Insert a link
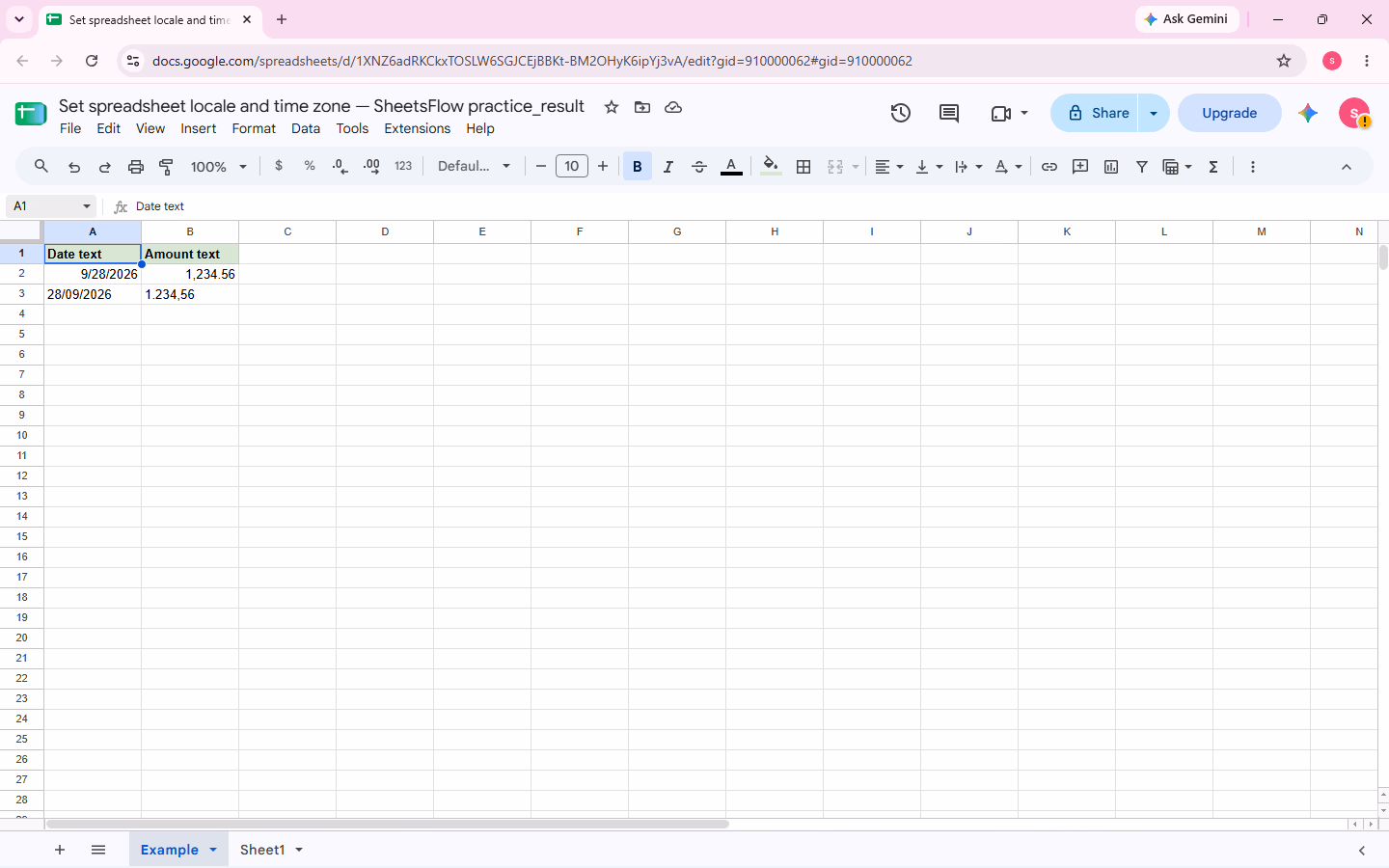 click(1049, 167)
